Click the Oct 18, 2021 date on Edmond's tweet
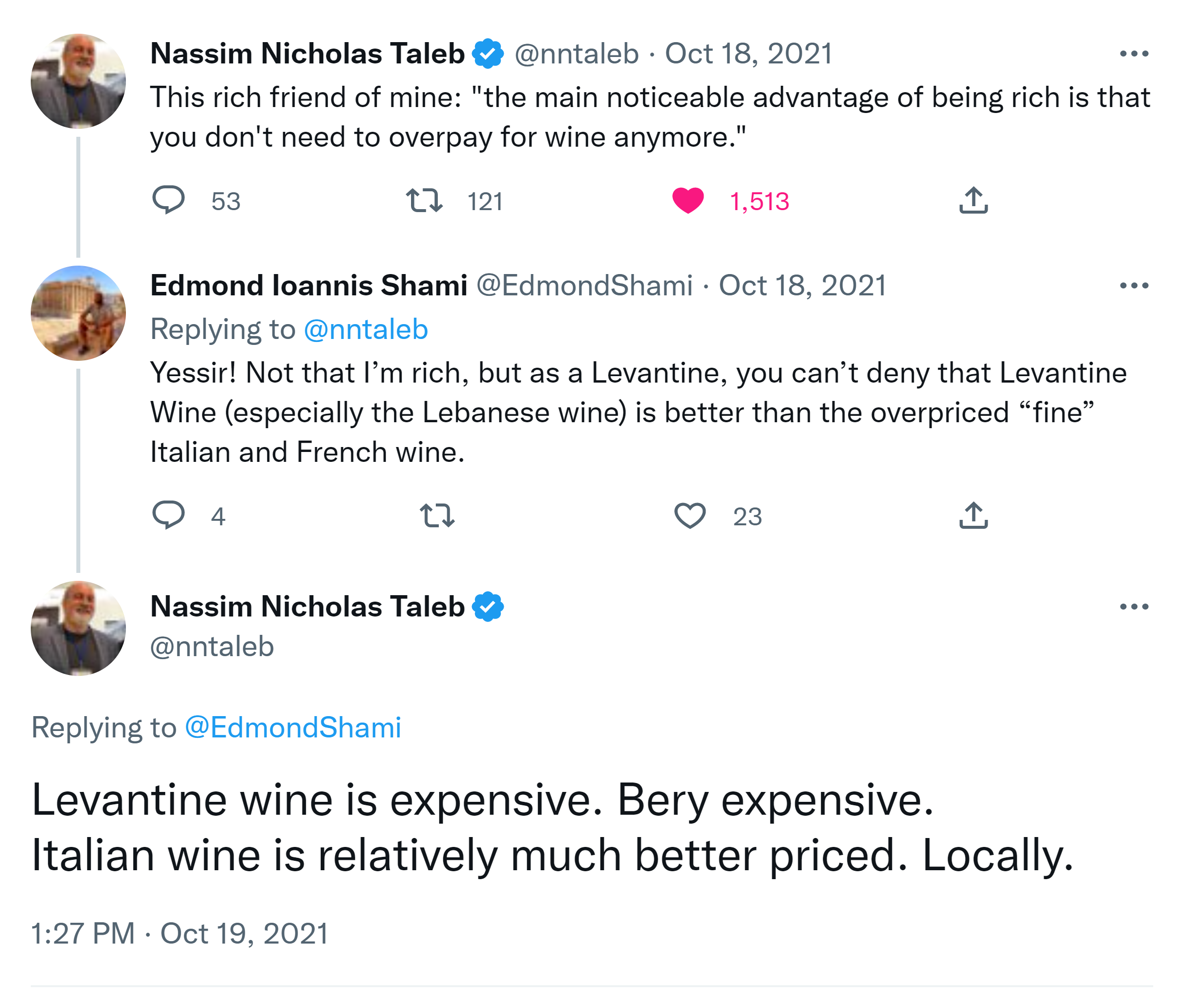The width and height of the screenshot is (1181, 1008). (x=802, y=285)
